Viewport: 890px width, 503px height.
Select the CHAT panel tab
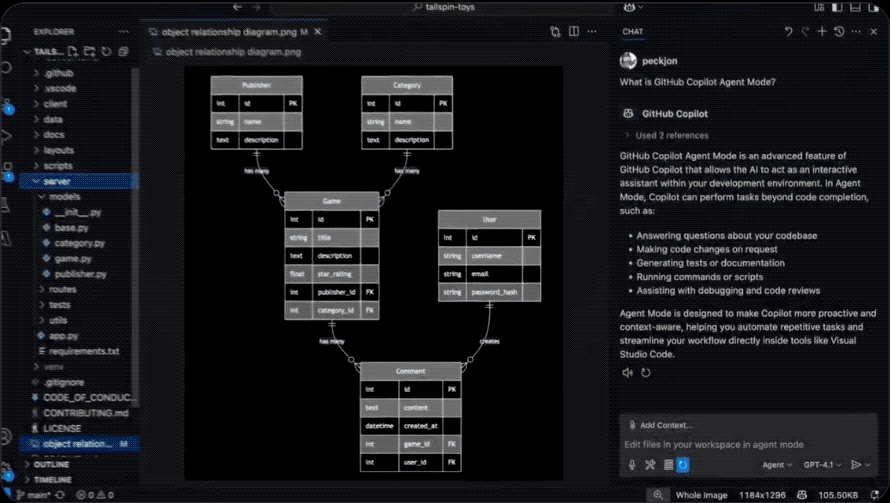coord(633,32)
